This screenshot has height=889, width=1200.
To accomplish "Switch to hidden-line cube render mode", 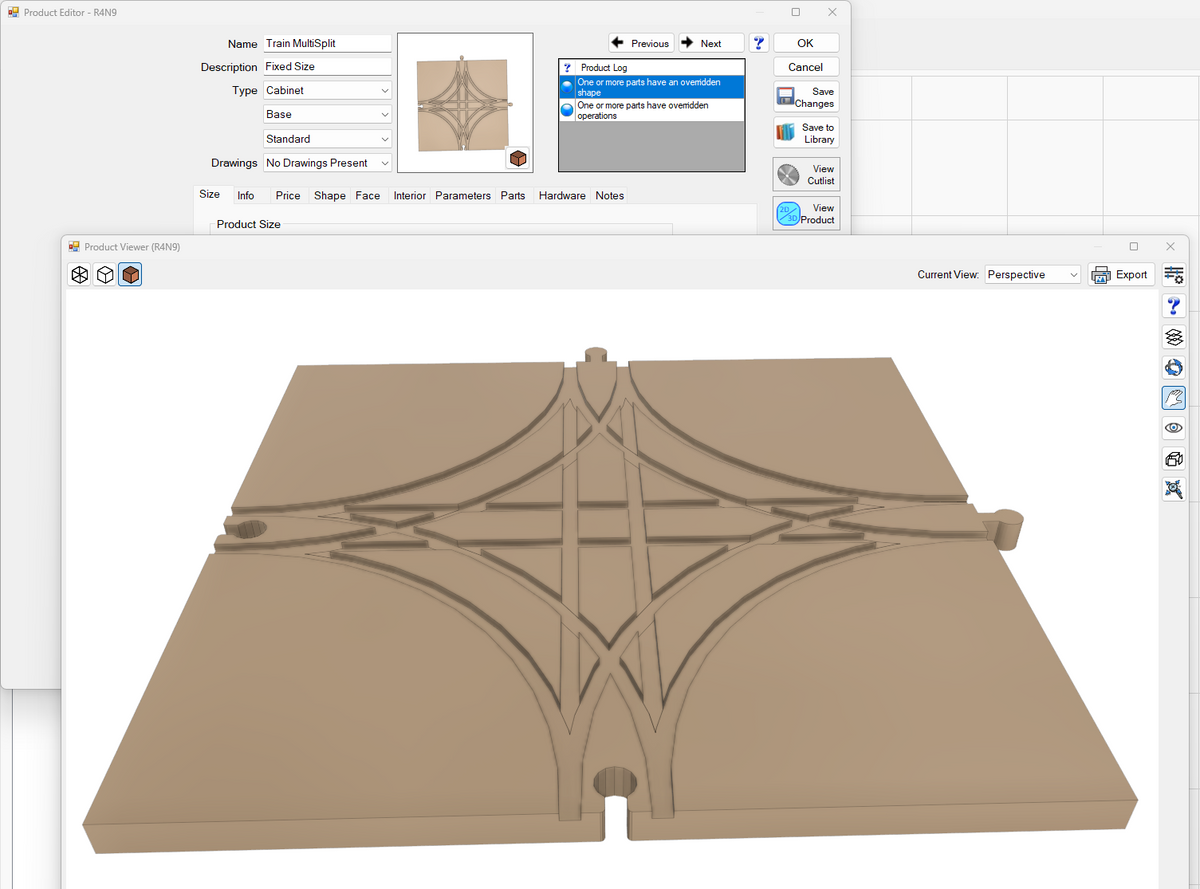I will 105,275.
